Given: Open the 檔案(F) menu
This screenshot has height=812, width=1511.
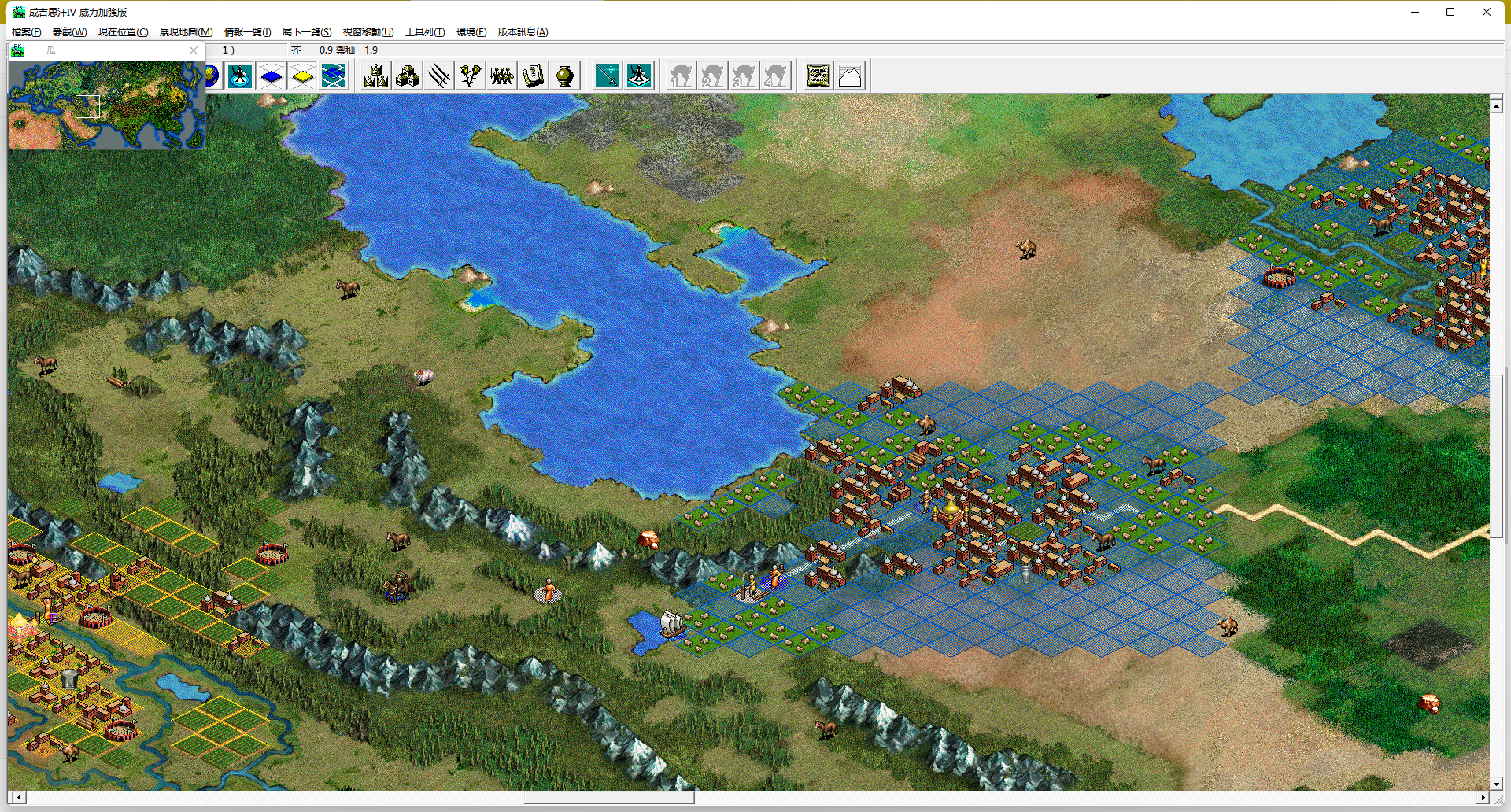Looking at the screenshot, I should tap(26, 32).
